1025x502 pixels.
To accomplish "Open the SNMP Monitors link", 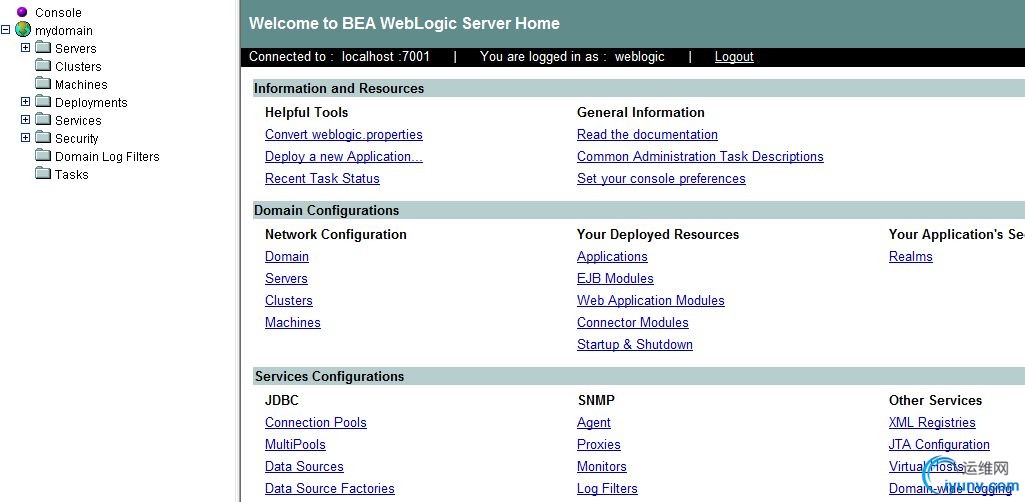I will point(601,467).
